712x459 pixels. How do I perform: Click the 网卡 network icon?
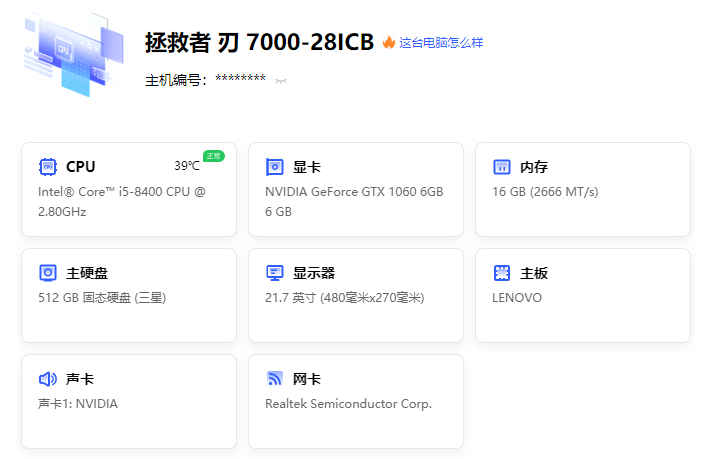point(274,378)
